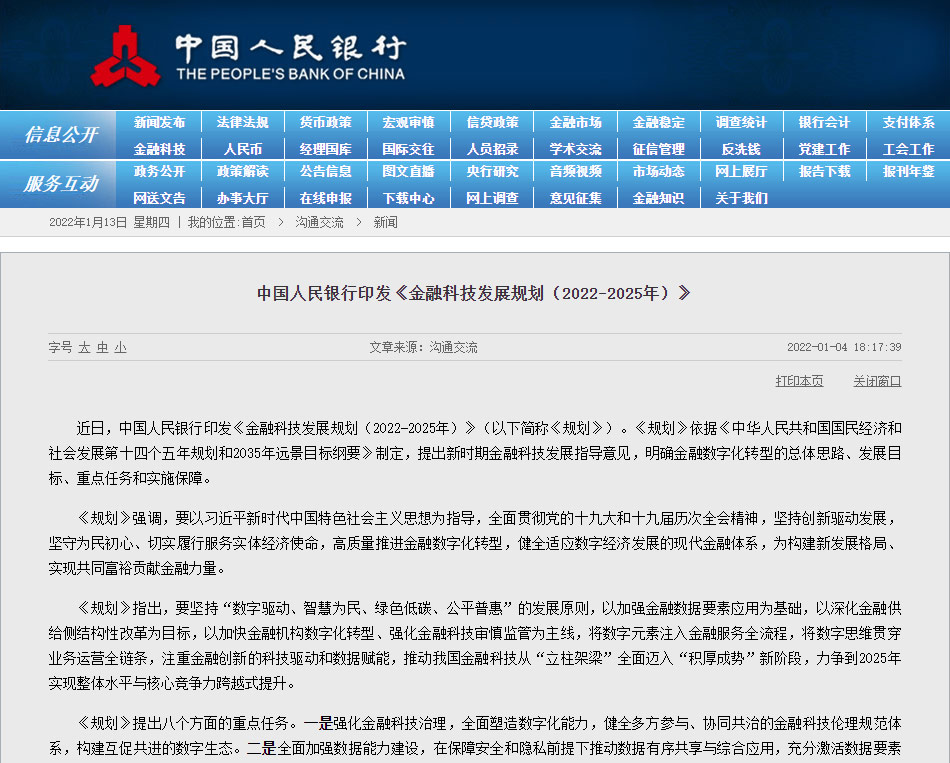Image resolution: width=950 pixels, height=763 pixels.
Task: Open 在线申报 link
Action: coord(325,198)
